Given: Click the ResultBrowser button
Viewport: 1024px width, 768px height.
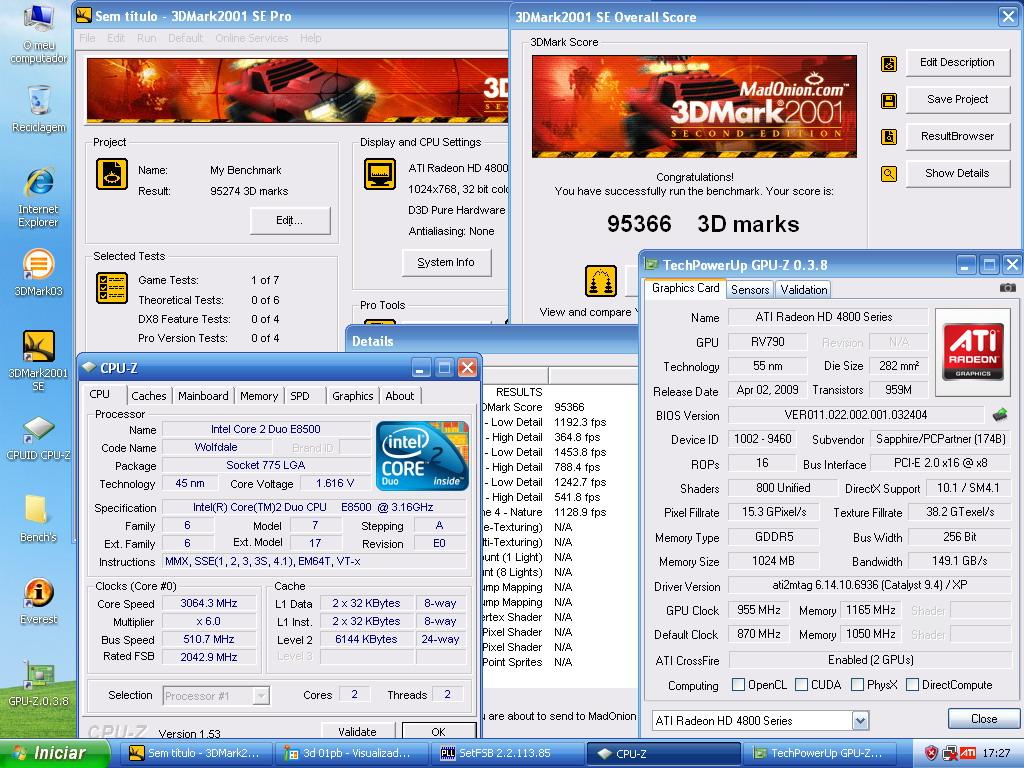Looking at the screenshot, I should 957,136.
